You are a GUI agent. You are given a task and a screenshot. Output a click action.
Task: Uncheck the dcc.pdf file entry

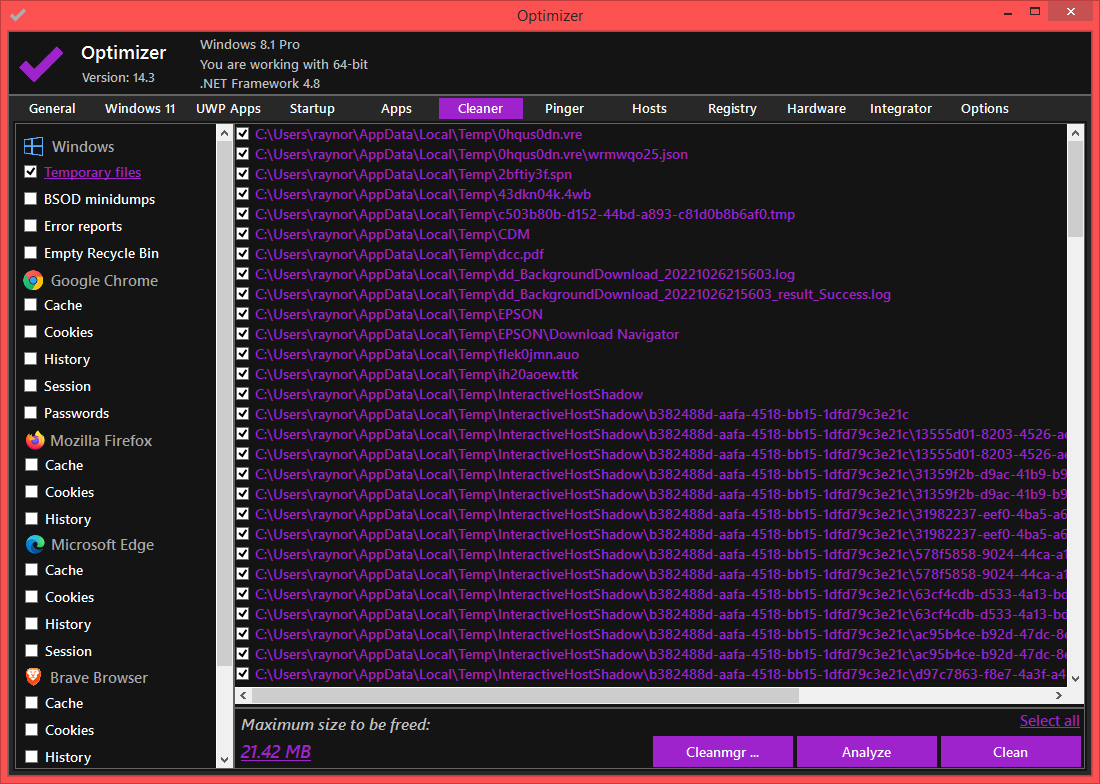click(x=243, y=254)
